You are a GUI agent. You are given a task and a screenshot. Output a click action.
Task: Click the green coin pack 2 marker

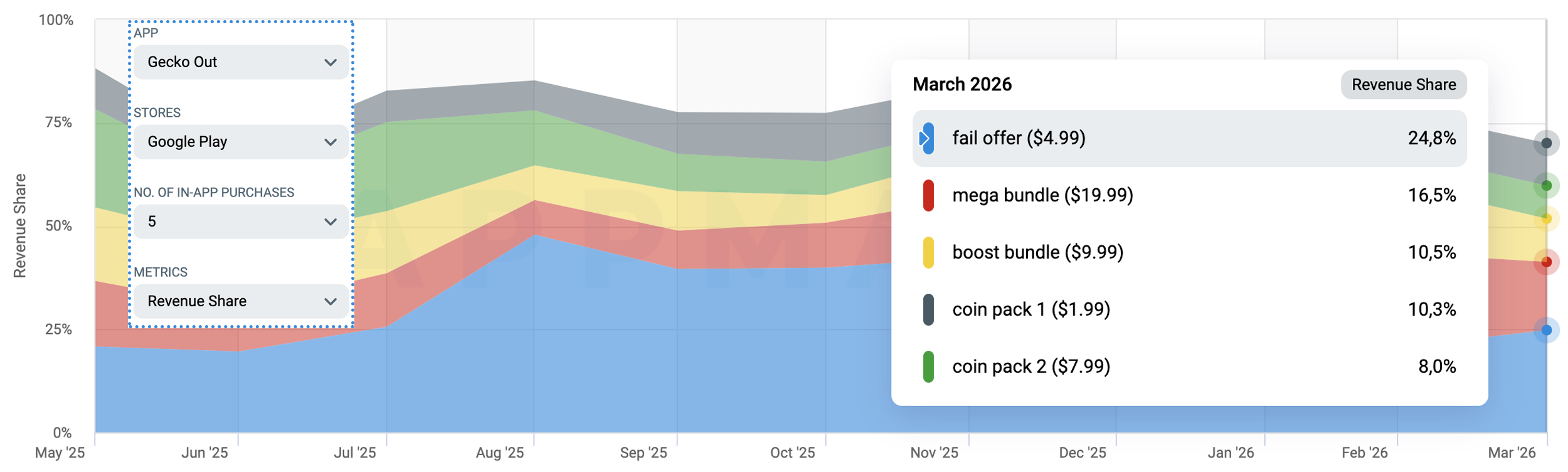(928, 367)
